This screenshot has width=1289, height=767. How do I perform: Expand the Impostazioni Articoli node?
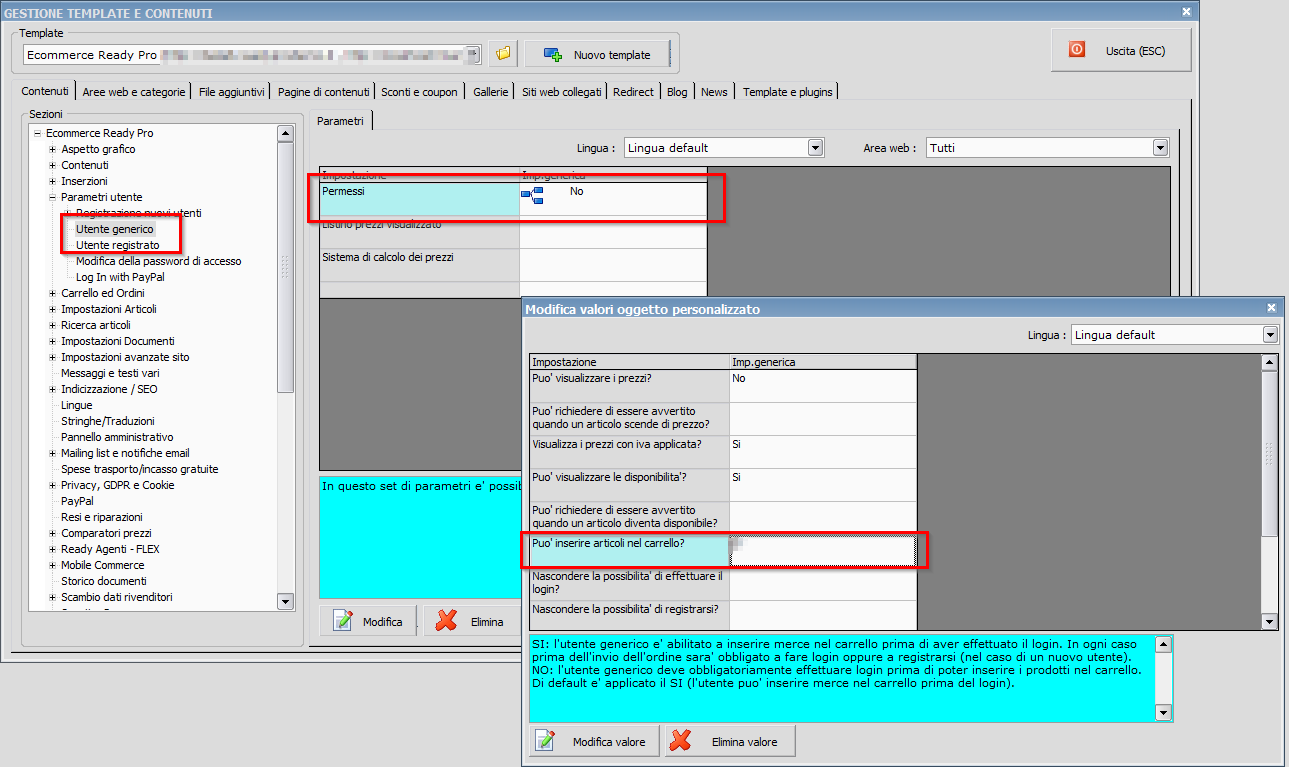pyautogui.click(x=53, y=309)
